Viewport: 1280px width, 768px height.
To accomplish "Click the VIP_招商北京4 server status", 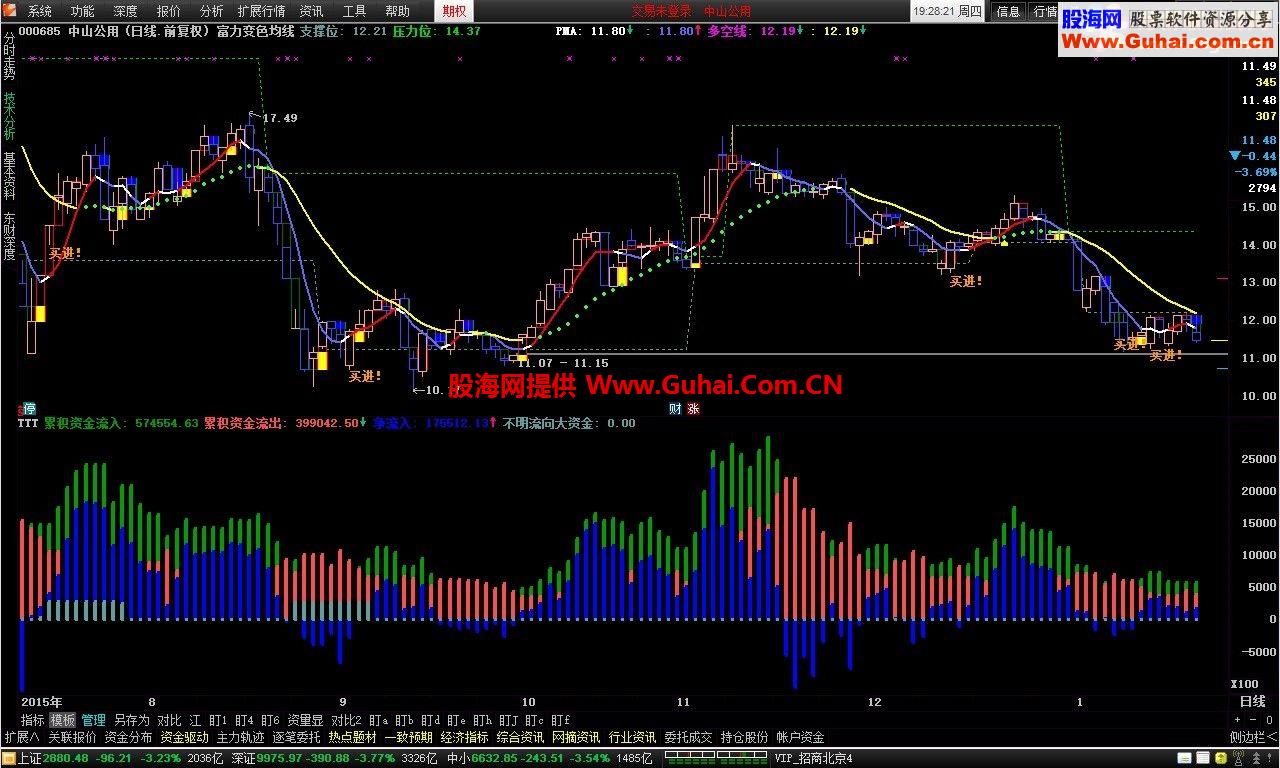I will tap(813, 758).
